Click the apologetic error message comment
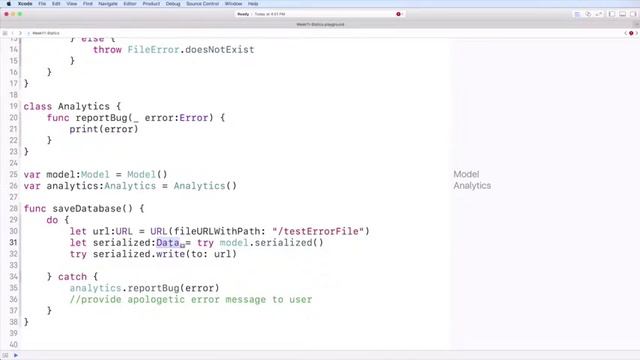640x360 pixels. pos(191,300)
